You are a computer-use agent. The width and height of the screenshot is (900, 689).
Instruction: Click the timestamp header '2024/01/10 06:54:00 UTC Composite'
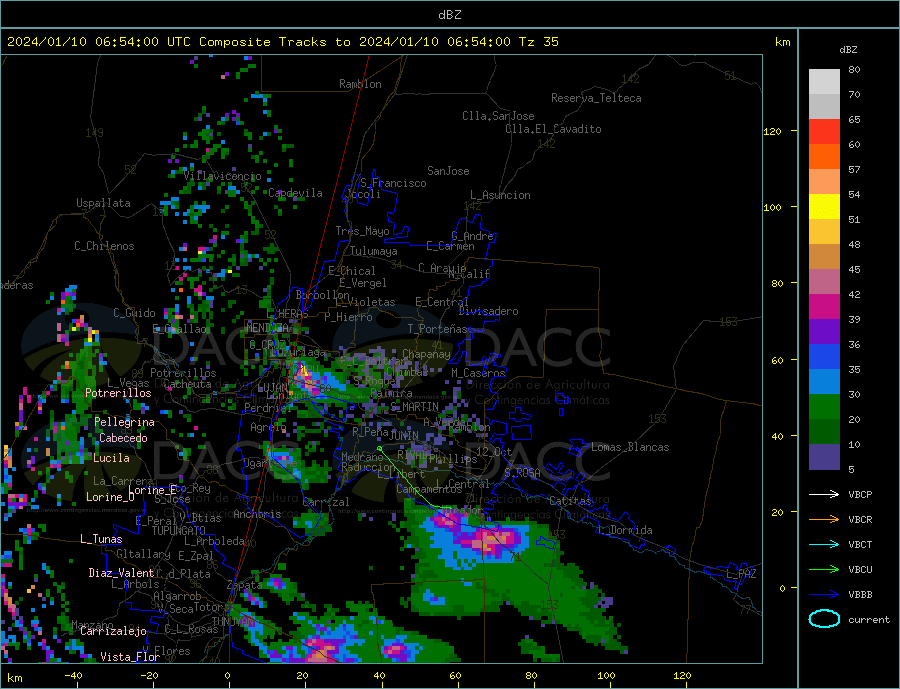pos(138,42)
